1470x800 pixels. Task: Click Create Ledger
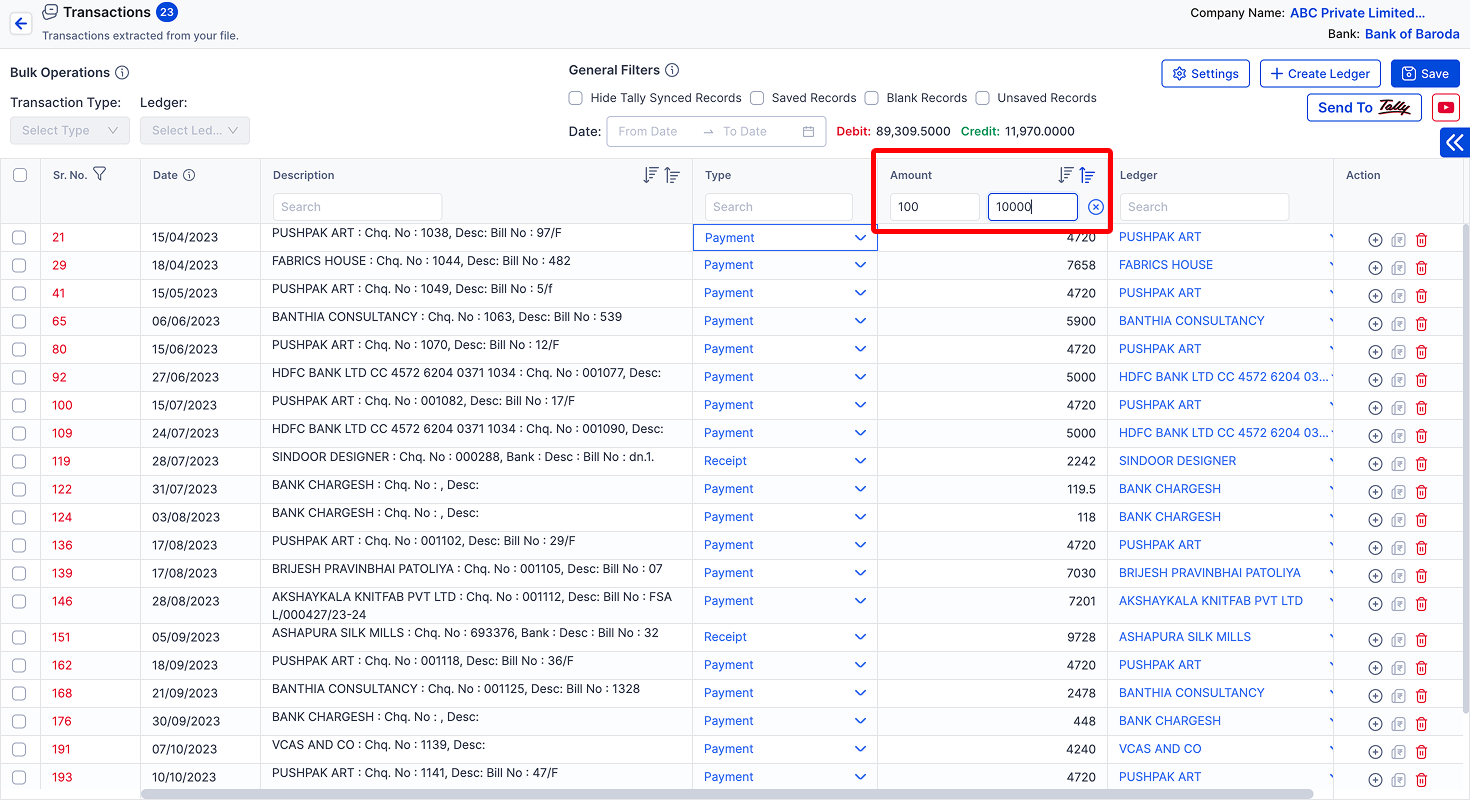point(1321,74)
